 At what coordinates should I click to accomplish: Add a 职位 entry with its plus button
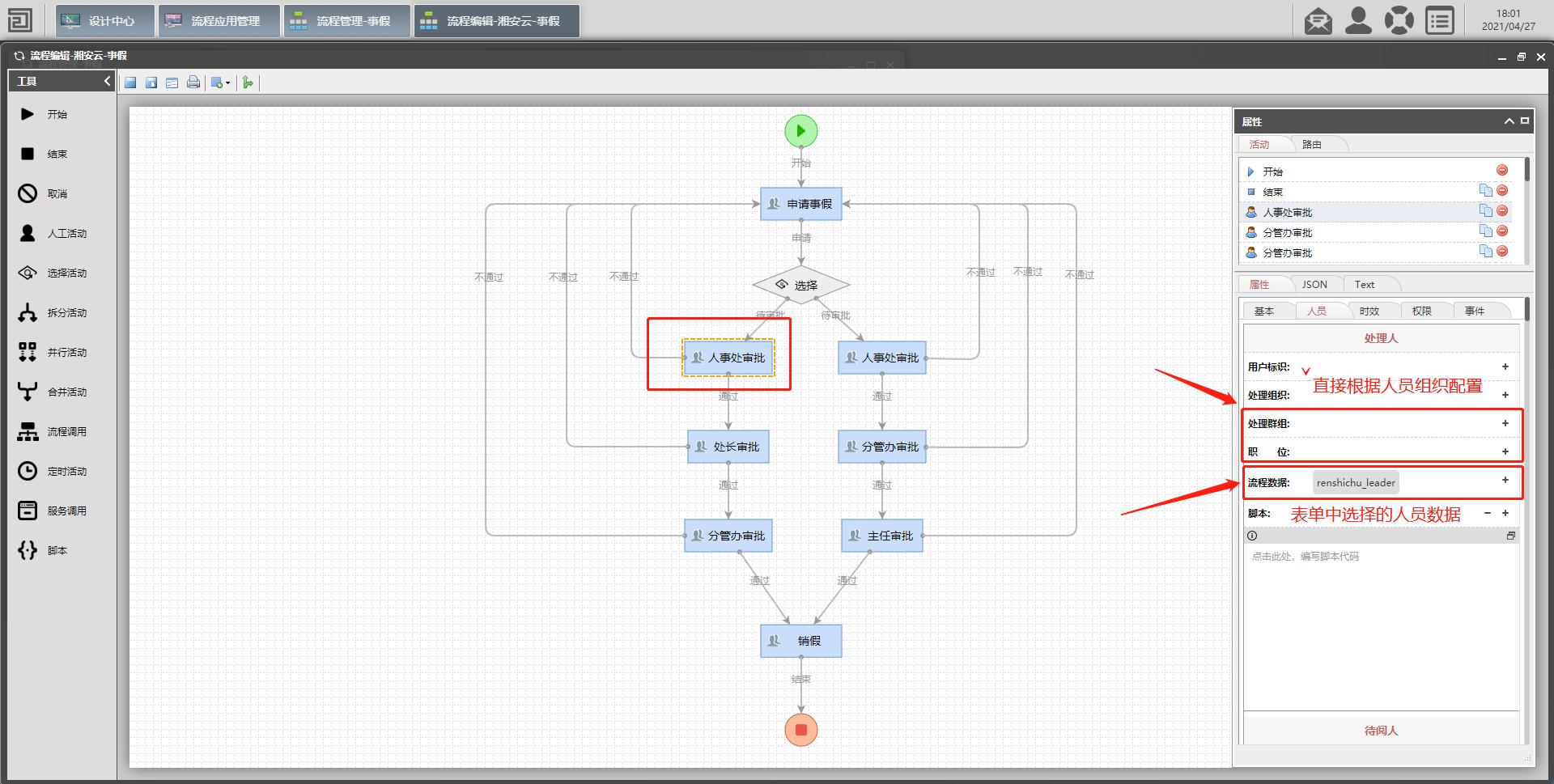[x=1505, y=451]
